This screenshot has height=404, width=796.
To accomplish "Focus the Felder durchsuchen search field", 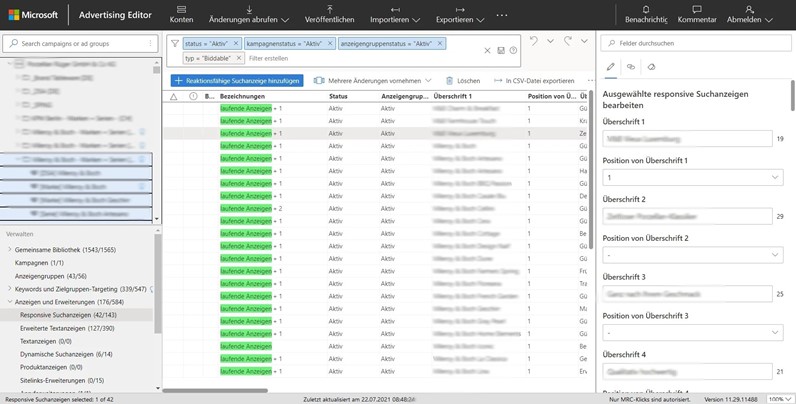I will click(x=696, y=44).
